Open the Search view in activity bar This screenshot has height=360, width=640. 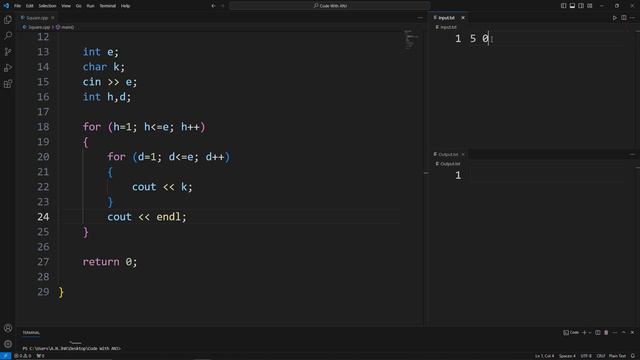click(8, 36)
